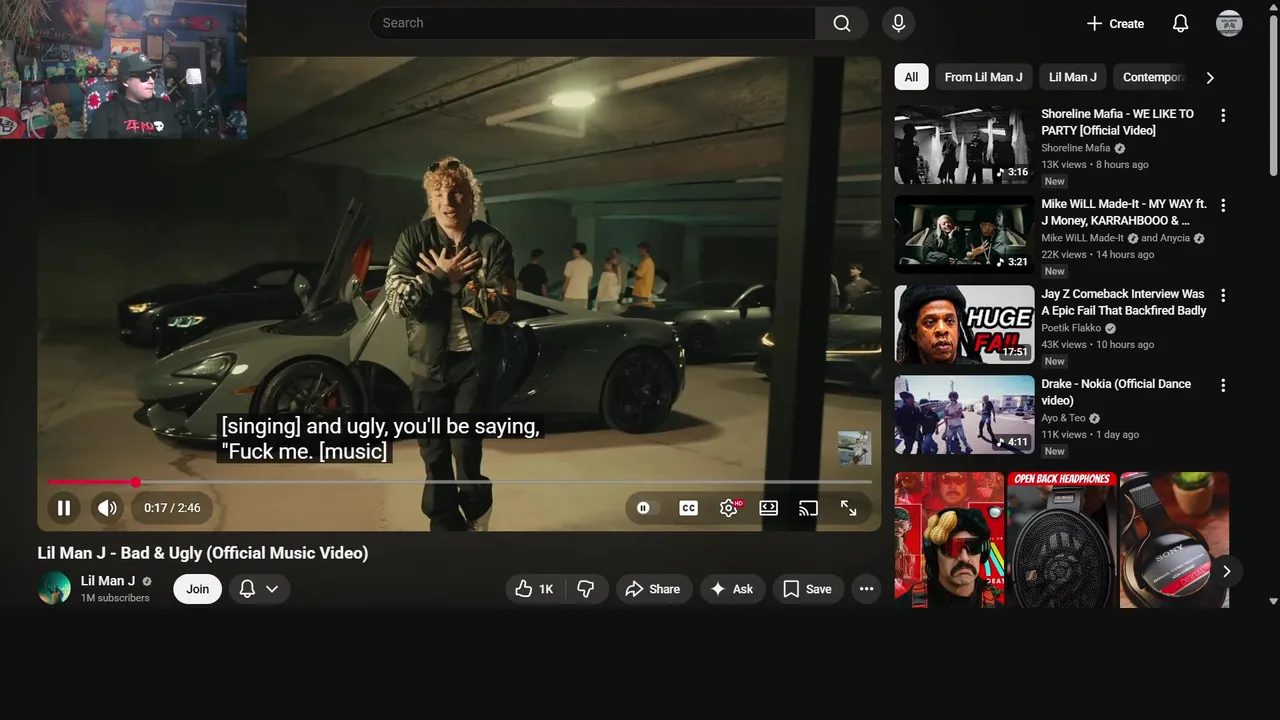Open the subscription notification bell dropdown
The image size is (1280, 720).
coord(259,589)
